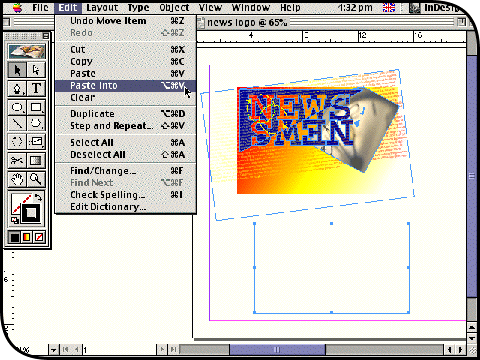Select the tool right of the Line tool
This screenshot has height=360, width=480.
pos(36,124)
